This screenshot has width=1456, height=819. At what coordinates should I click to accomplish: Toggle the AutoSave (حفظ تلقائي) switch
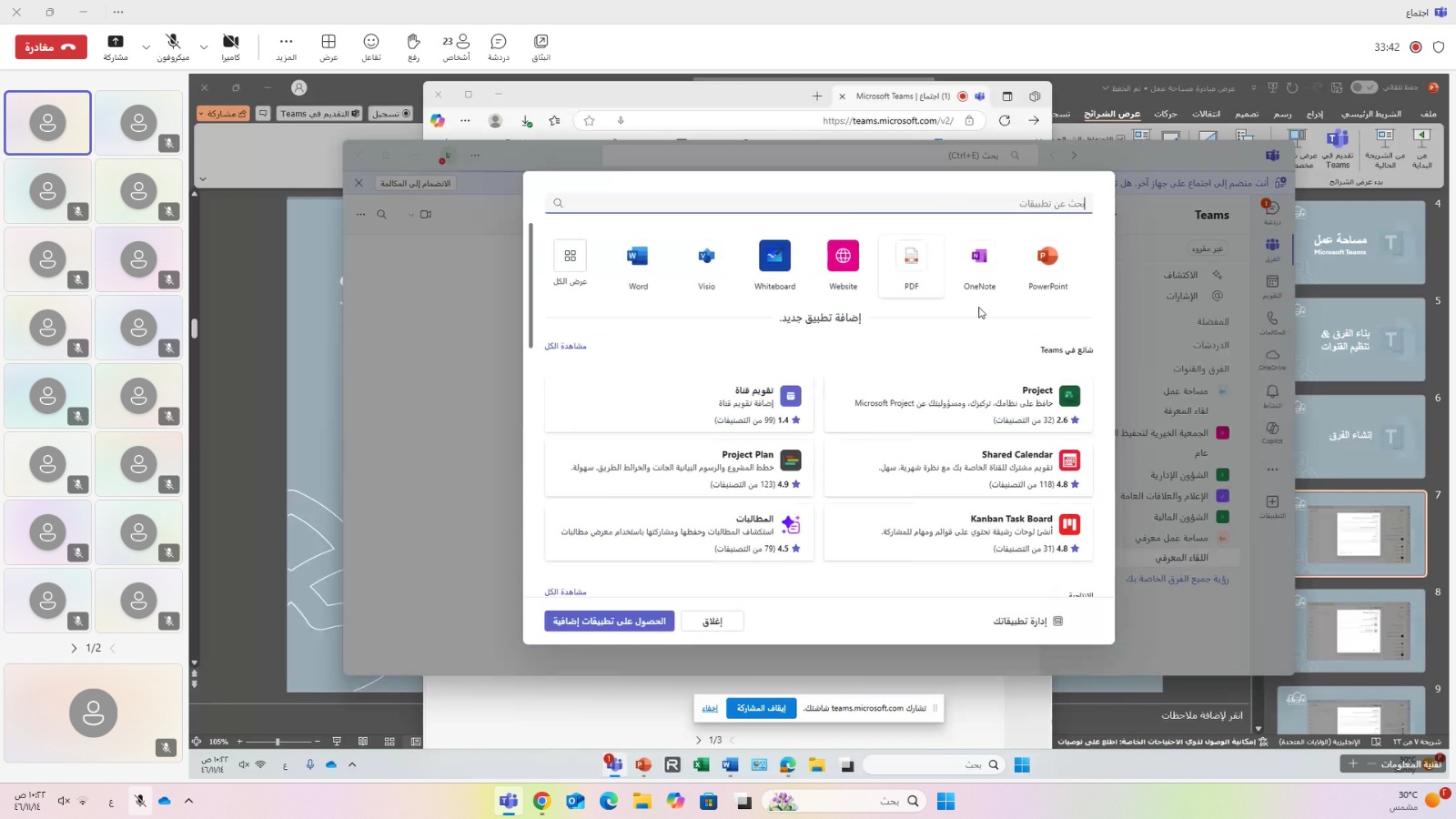tap(1363, 87)
